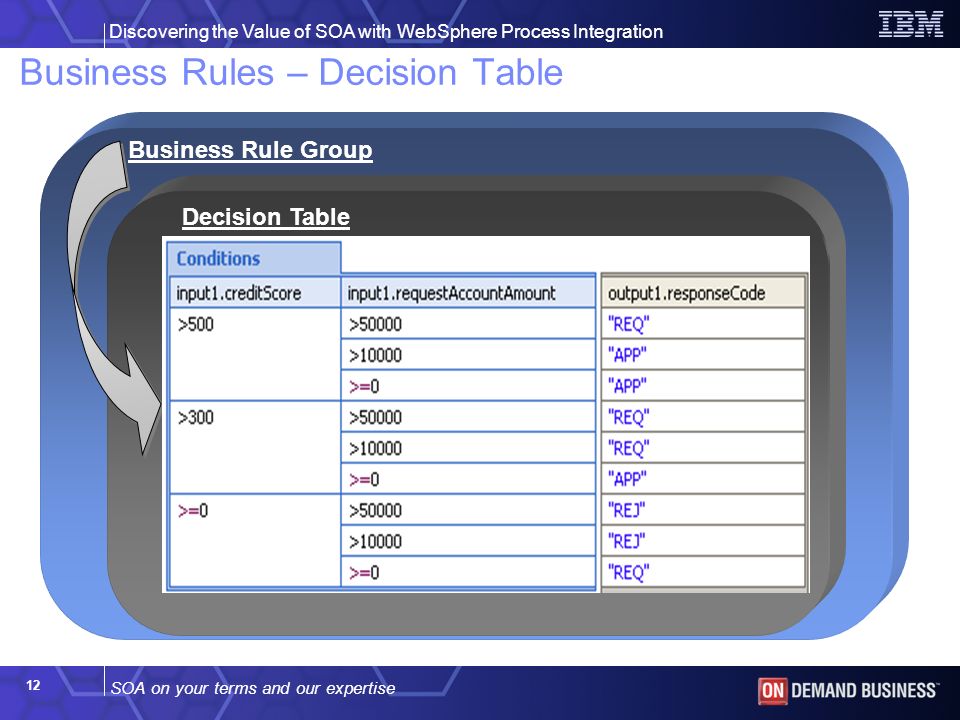Select "APP" response for >300 and >=0
Viewport: 960px width, 720px height.
[703, 479]
